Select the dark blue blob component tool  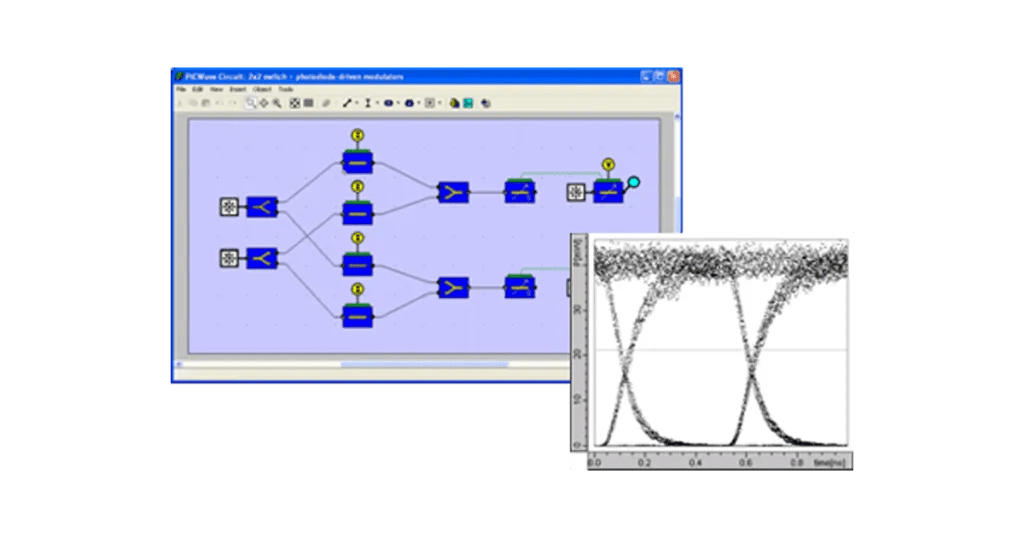coord(409,103)
